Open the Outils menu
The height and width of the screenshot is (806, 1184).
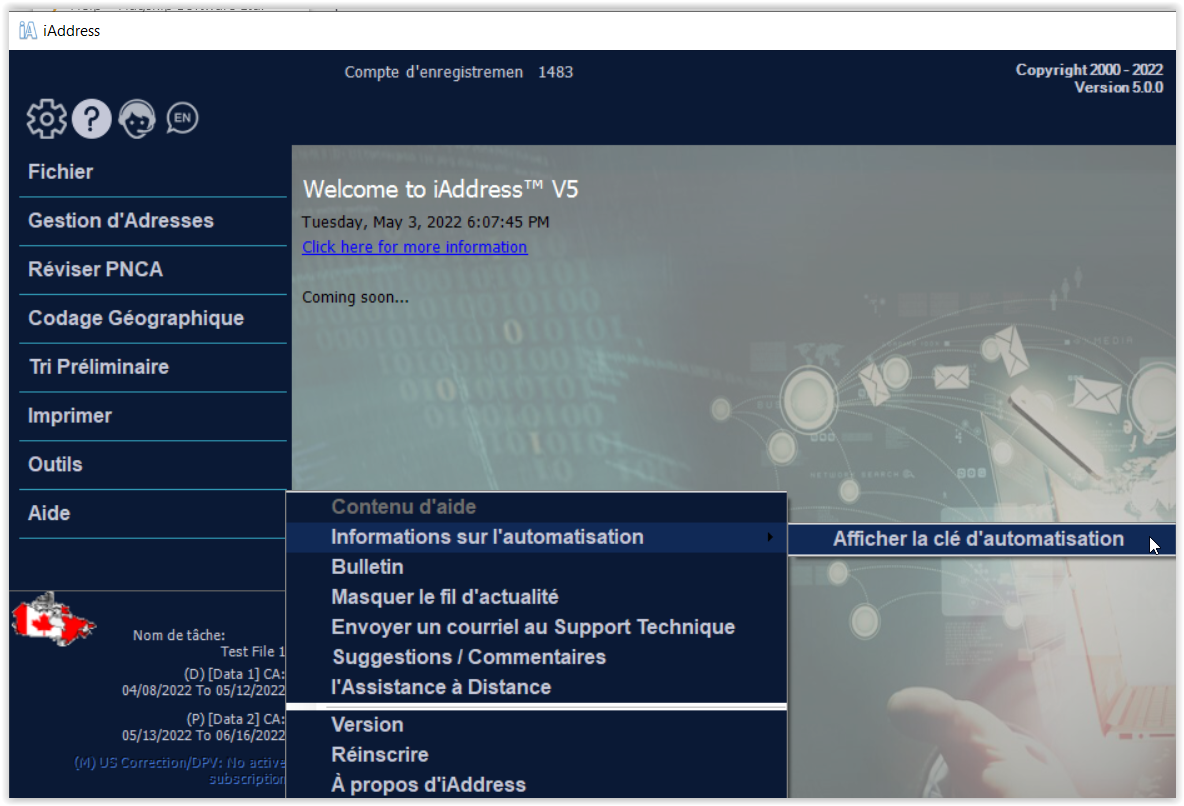click(153, 465)
